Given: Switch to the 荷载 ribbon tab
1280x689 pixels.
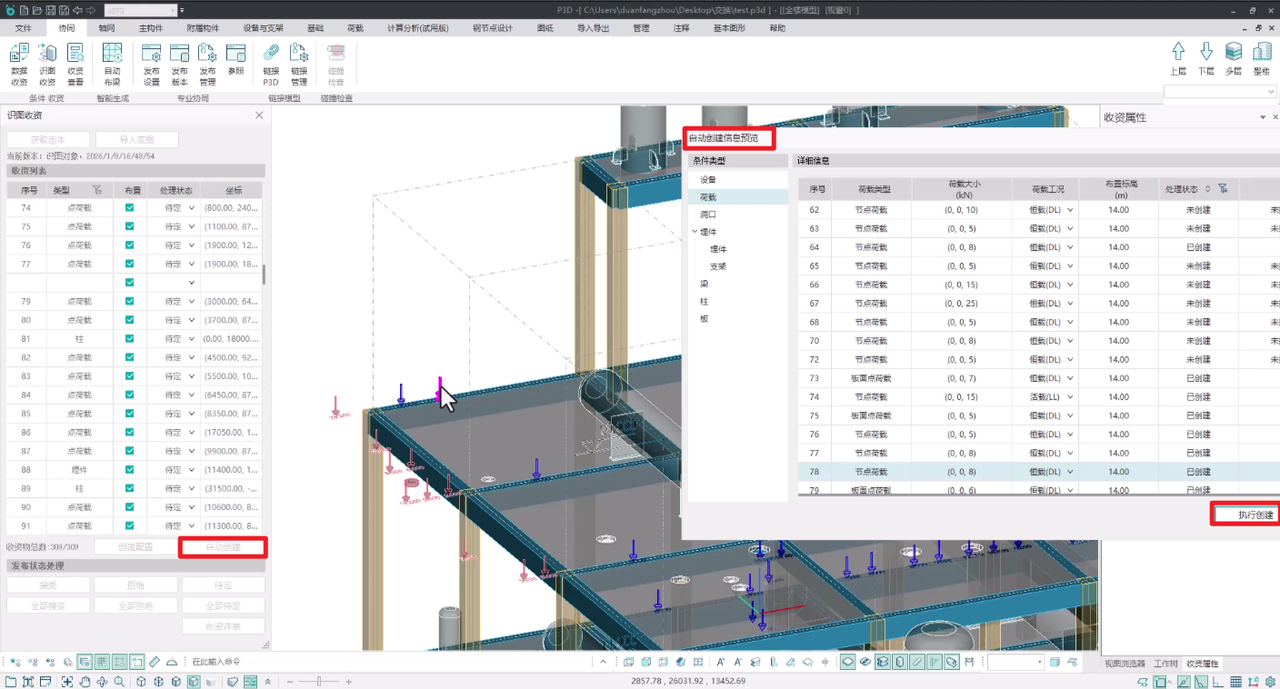Looking at the screenshot, I should pyautogui.click(x=355, y=28).
